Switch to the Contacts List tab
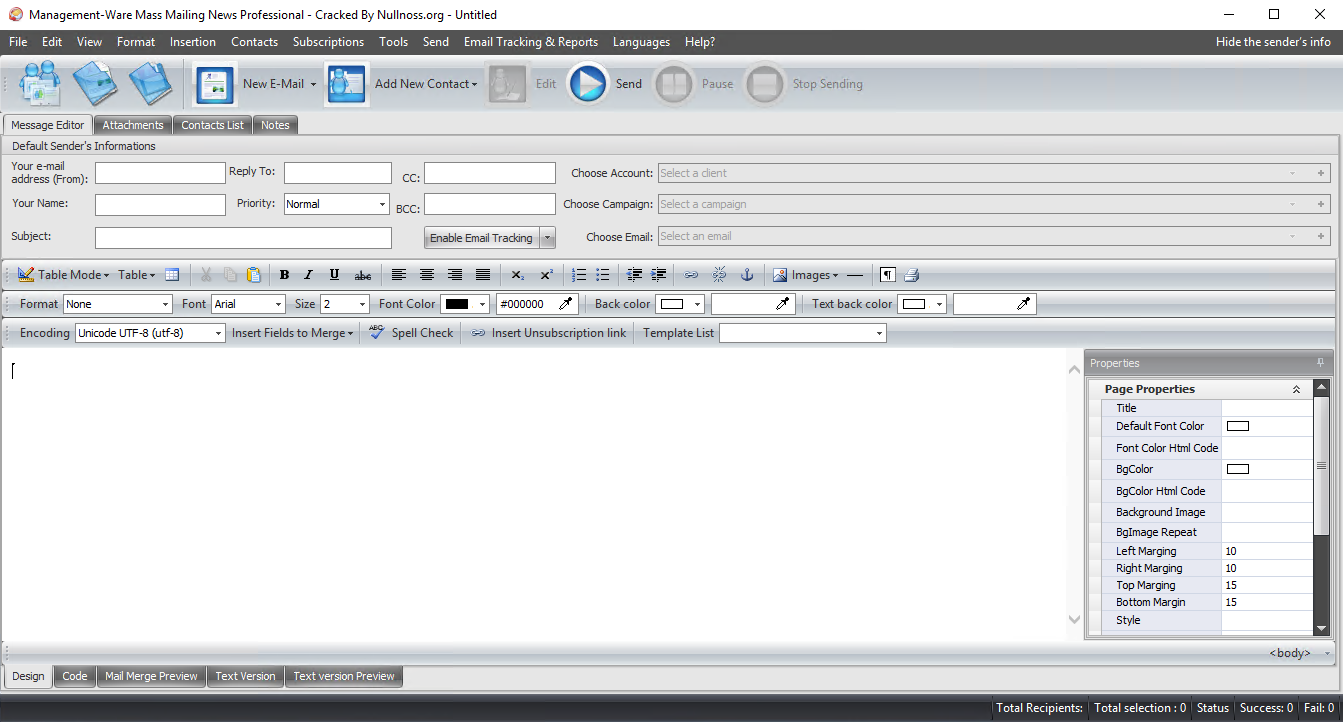Image resolution: width=1343 pixels, height=722 pixels. coord(212,125)
